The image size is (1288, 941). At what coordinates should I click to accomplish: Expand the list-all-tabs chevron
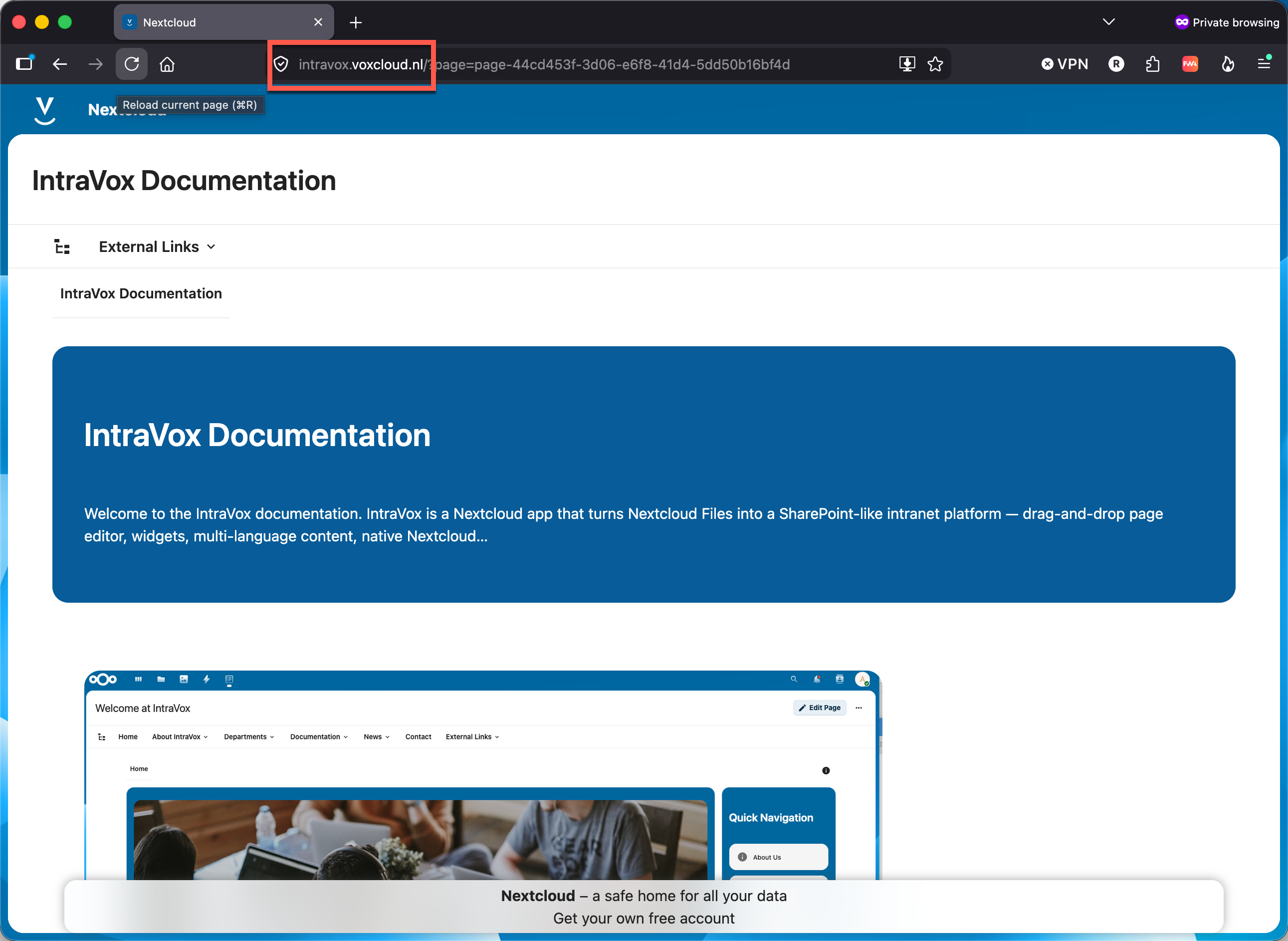[x=1108, y=22]
